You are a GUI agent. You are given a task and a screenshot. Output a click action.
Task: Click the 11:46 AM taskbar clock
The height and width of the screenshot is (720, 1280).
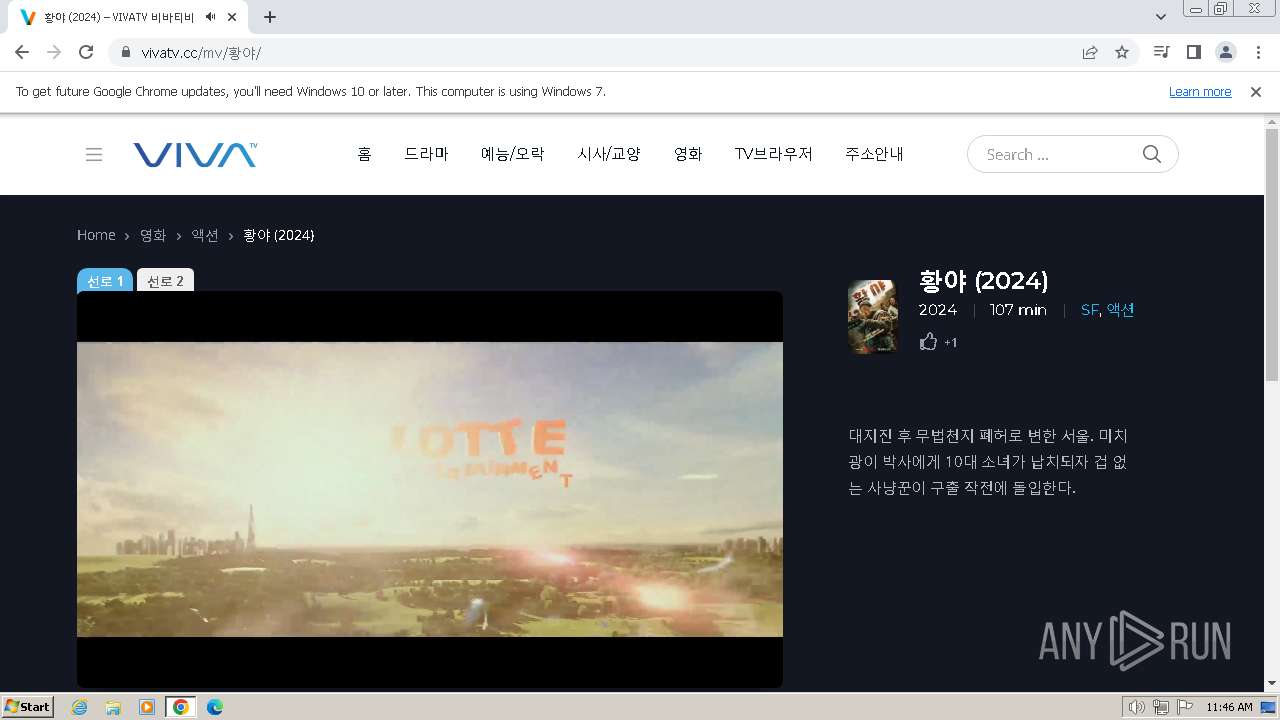pyautogui.click(x=1229, y=707)
